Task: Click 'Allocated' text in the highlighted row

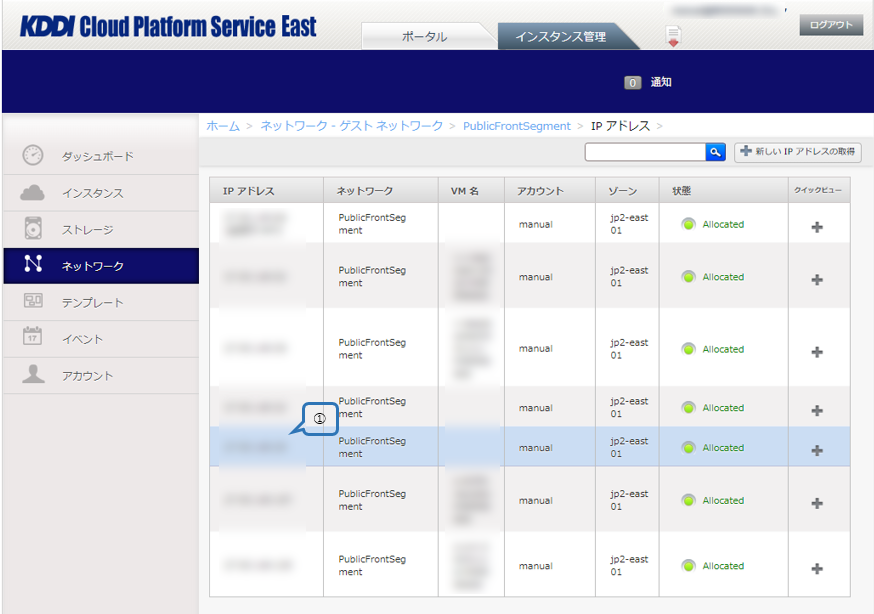Action: 723,447
